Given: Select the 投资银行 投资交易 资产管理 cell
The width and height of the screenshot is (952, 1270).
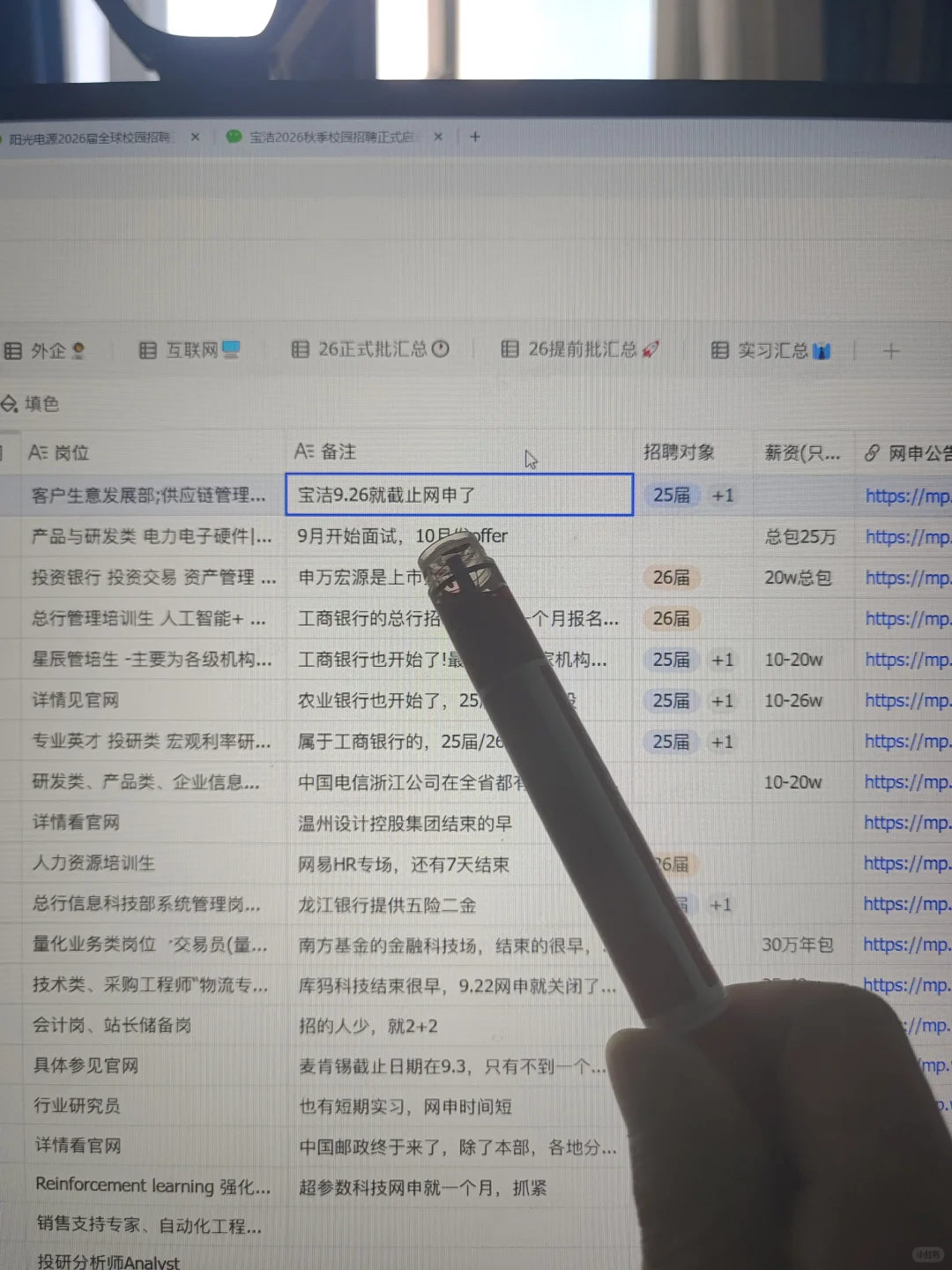Looking at the screenshot, I should coord(153,578).
